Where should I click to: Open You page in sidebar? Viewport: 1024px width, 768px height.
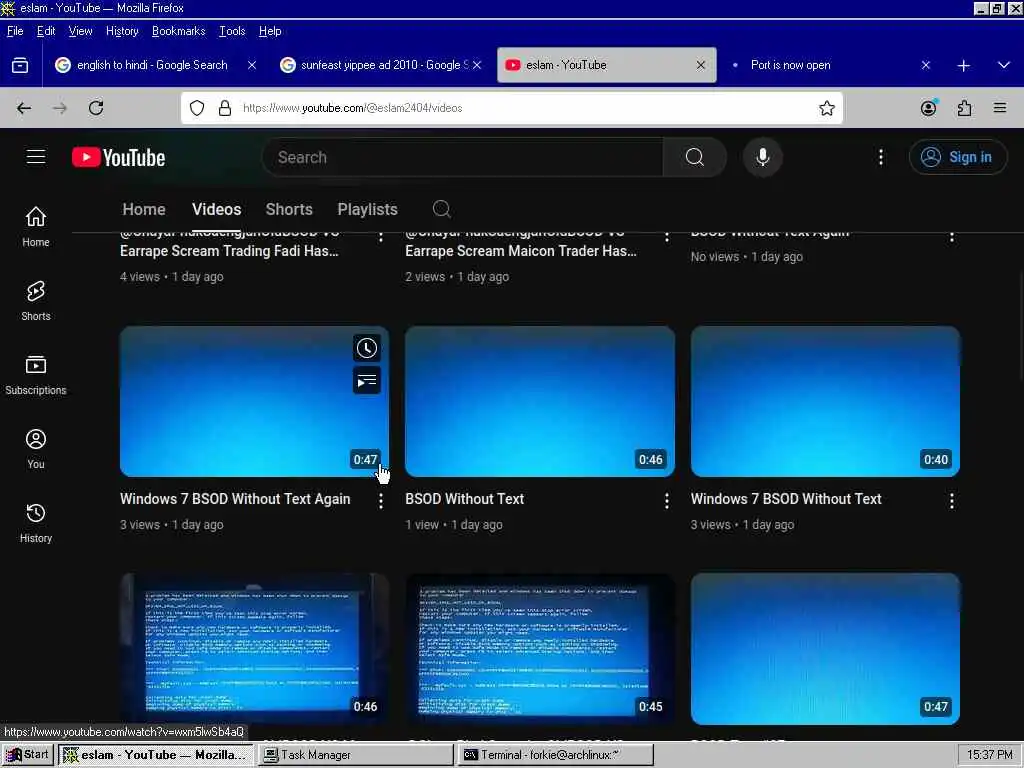36,449
